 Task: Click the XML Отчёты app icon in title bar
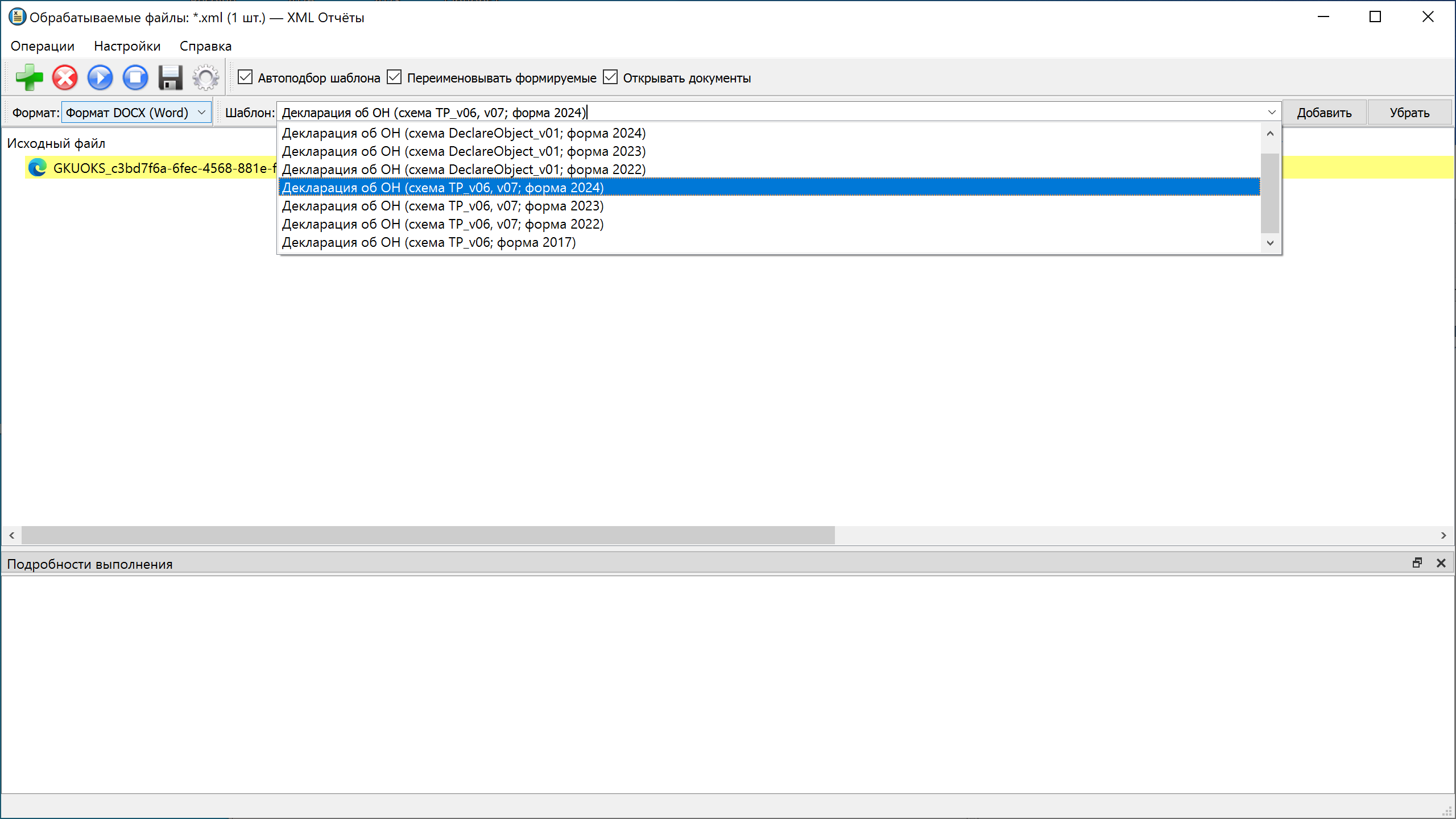[x=17, y=17]
